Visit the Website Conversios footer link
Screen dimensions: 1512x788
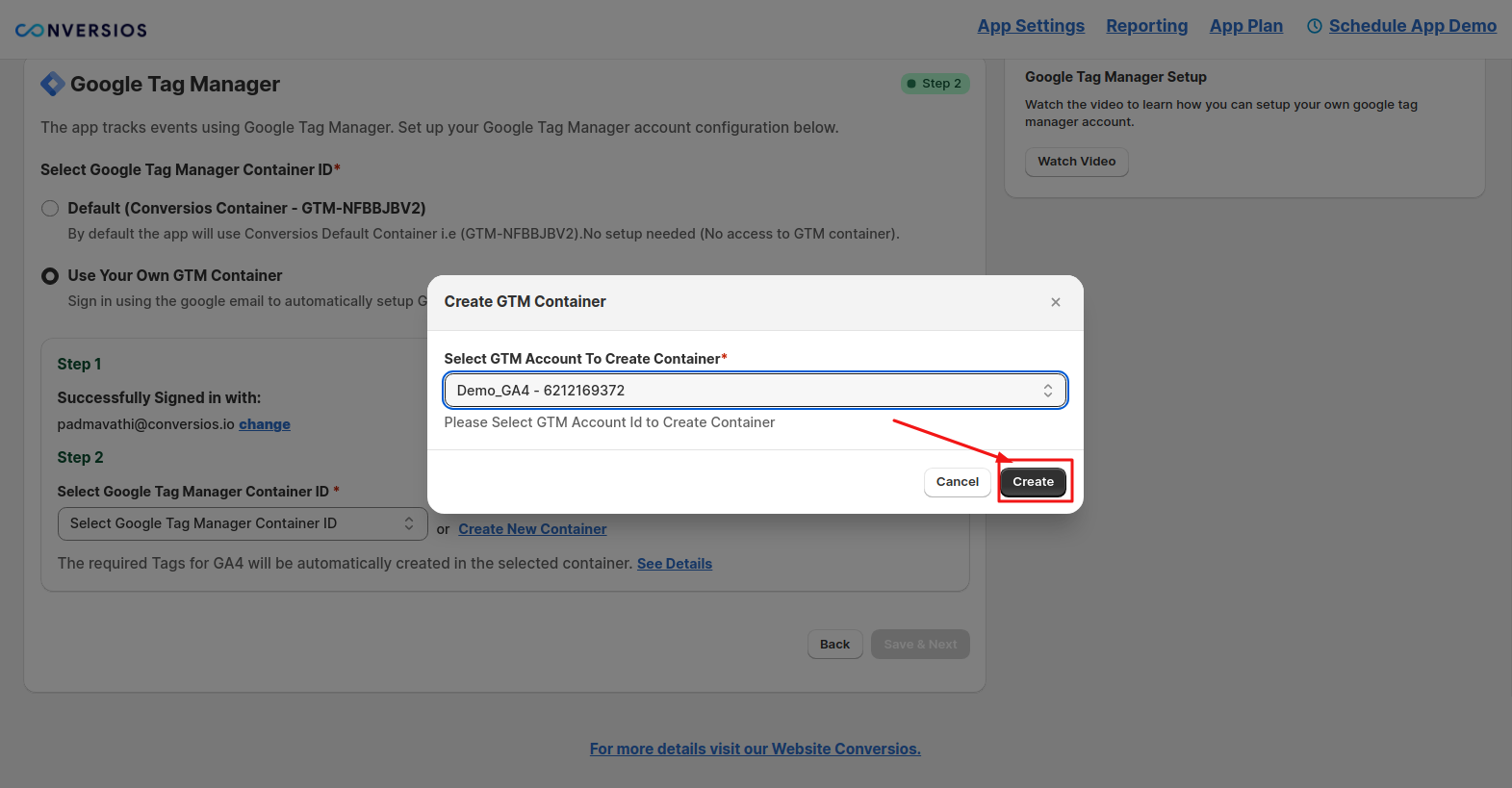point(756,749)
